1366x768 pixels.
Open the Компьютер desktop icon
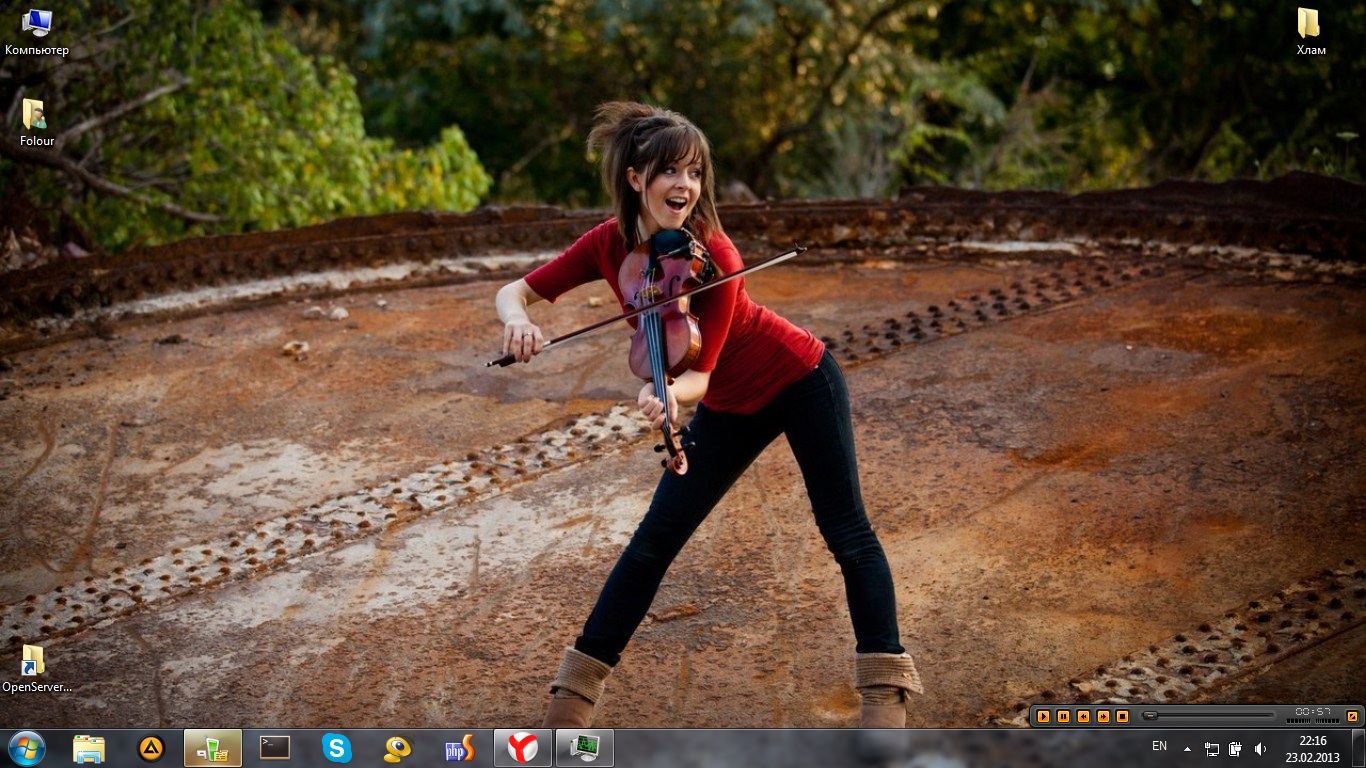click(37, 30)
